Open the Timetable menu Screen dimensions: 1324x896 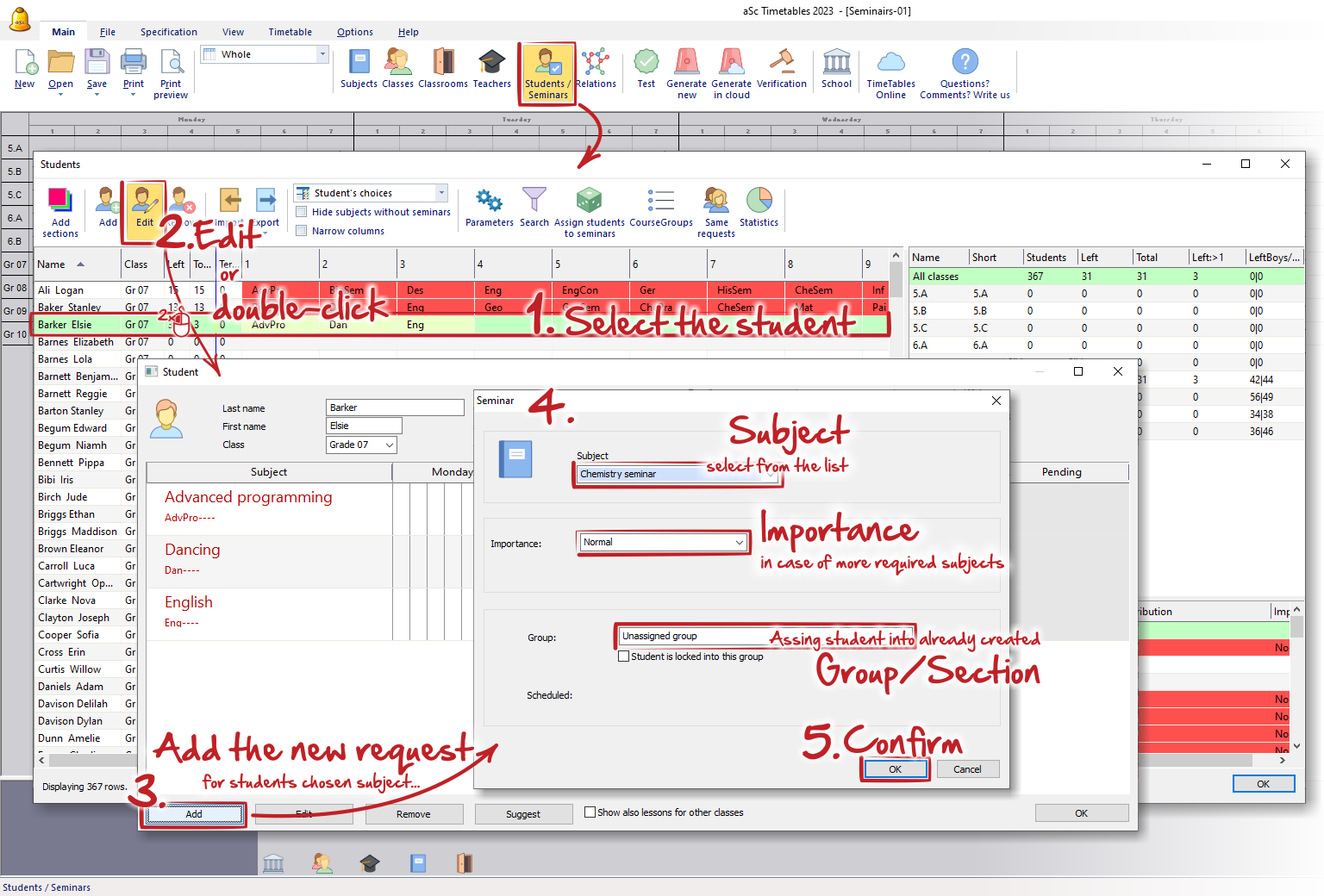pos(290,32)
